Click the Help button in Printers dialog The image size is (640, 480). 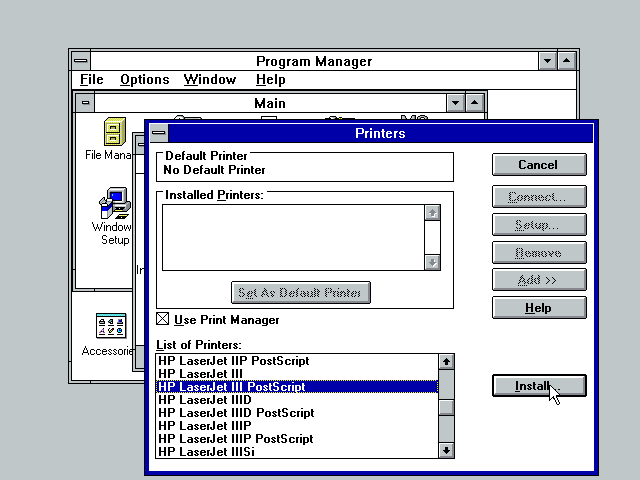point(539,307)
